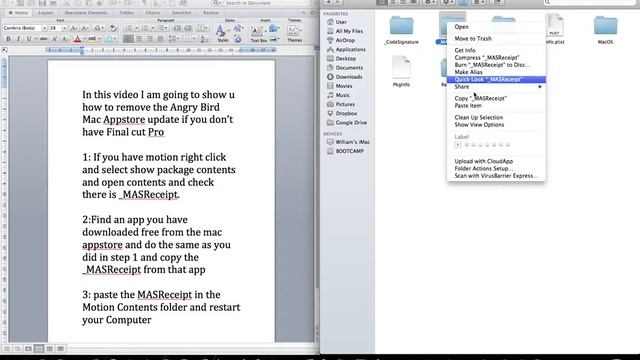
Task: Click the change case icon
Action: pos(98,28)
